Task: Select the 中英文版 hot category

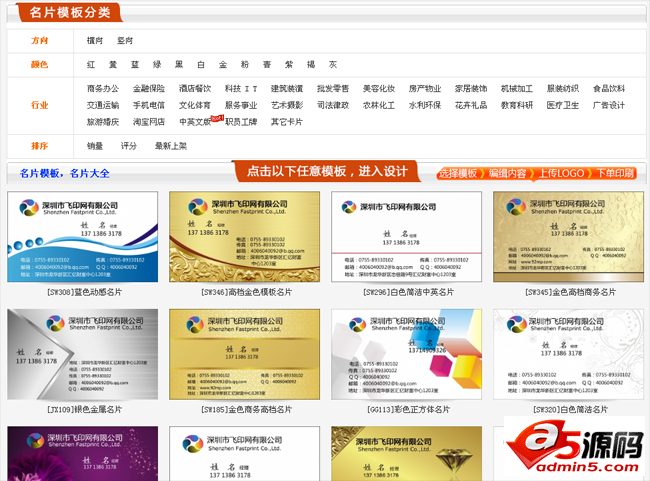Action: (x=195, y=122)
